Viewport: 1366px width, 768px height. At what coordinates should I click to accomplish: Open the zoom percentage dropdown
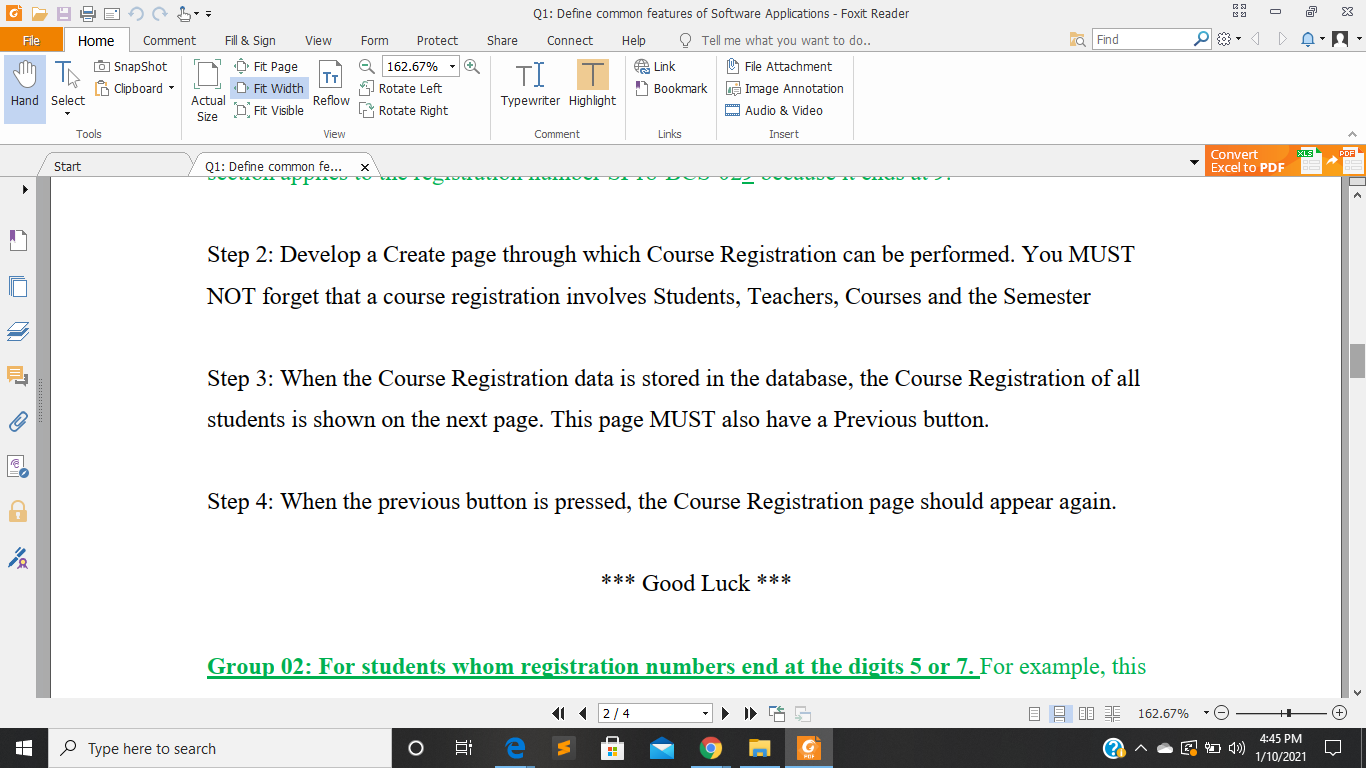(452, 66)
